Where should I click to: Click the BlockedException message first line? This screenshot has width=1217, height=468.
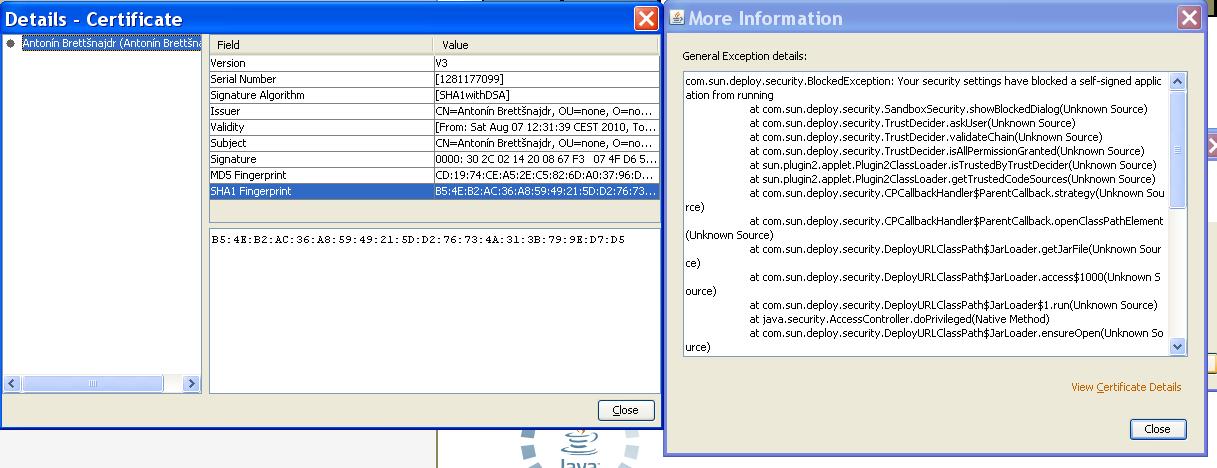click(x=923, y=81)
